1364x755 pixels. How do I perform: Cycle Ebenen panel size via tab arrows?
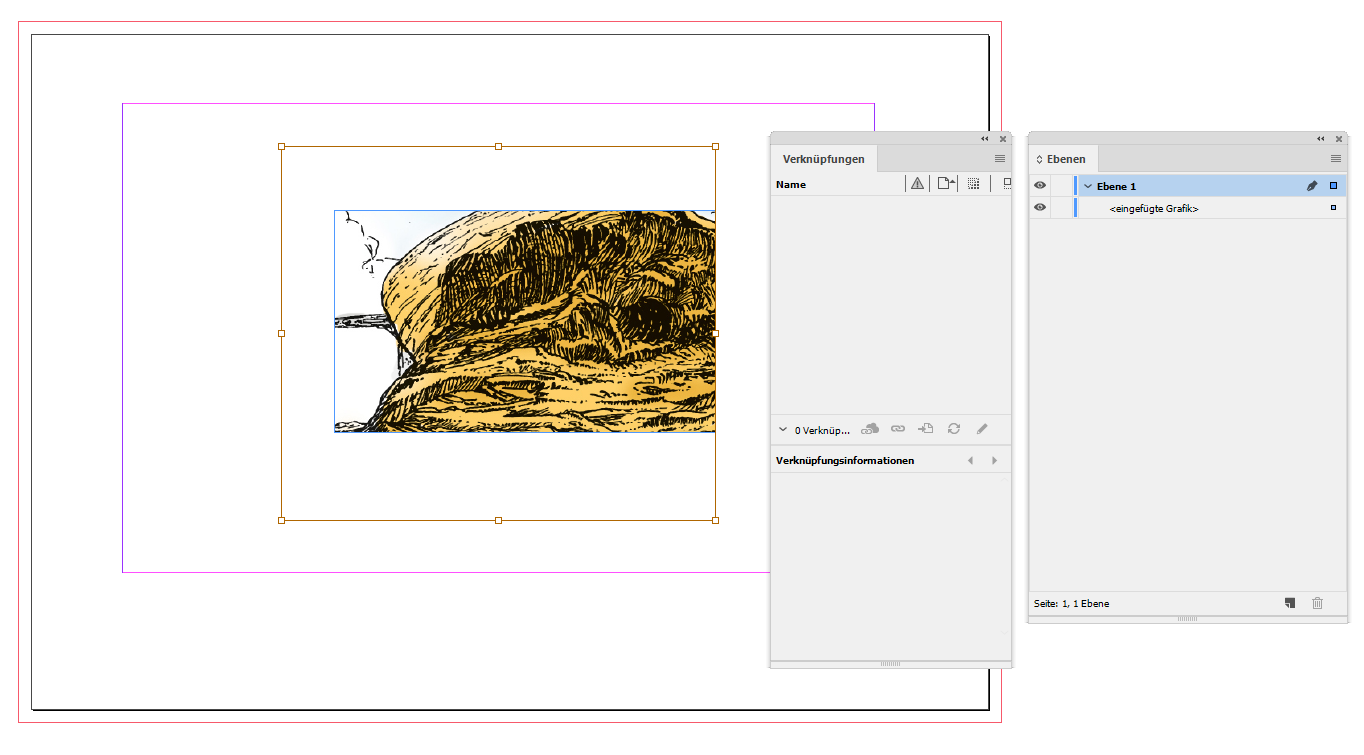1039,159
